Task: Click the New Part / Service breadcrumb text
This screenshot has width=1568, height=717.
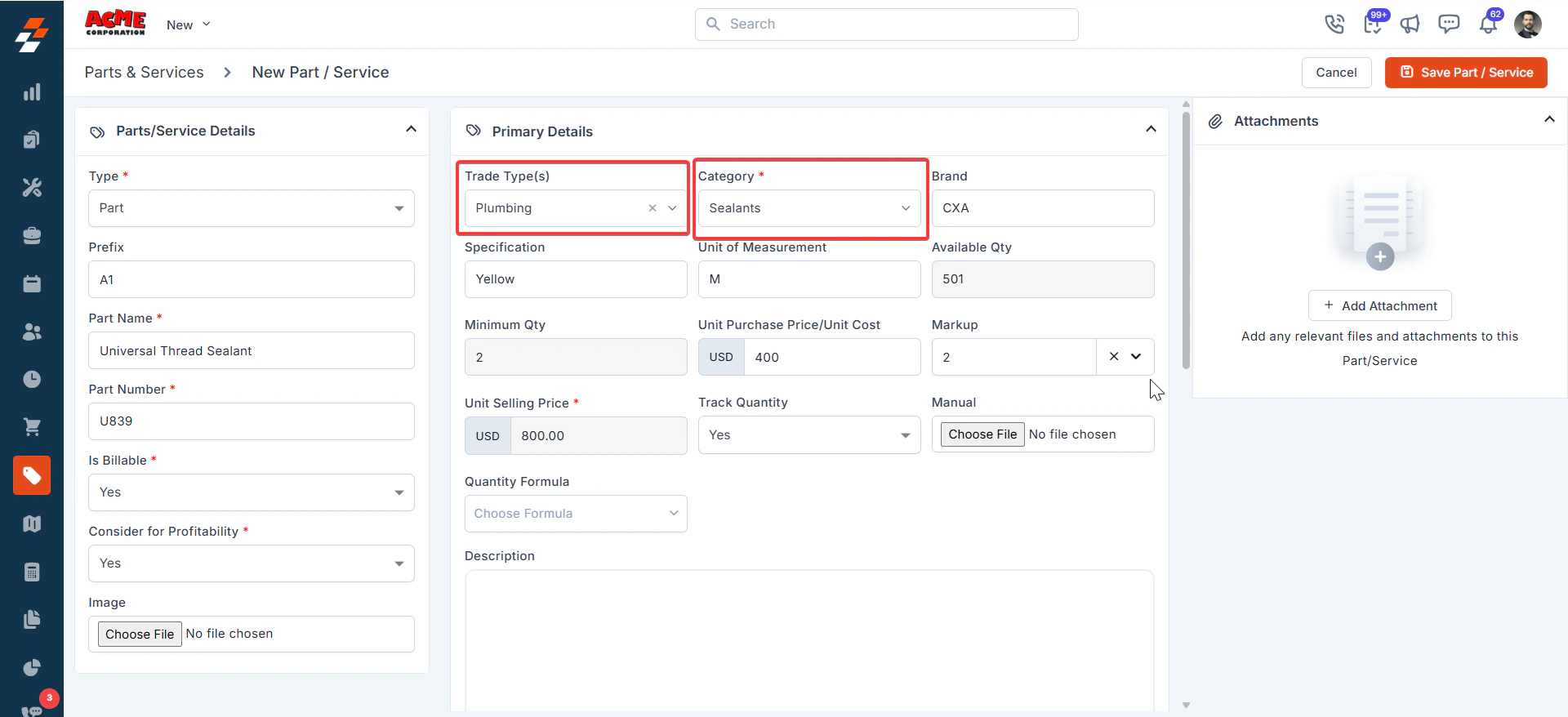Action: coord(320,72)
